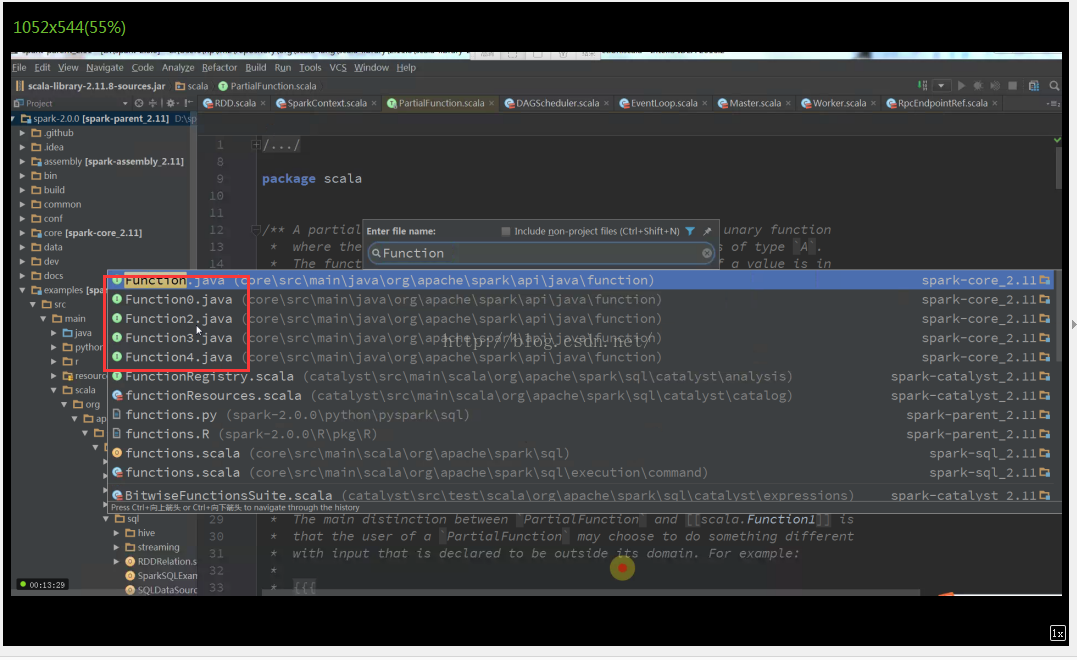
Task: Close the PartialFunction.scala tab
Action: 492,104
